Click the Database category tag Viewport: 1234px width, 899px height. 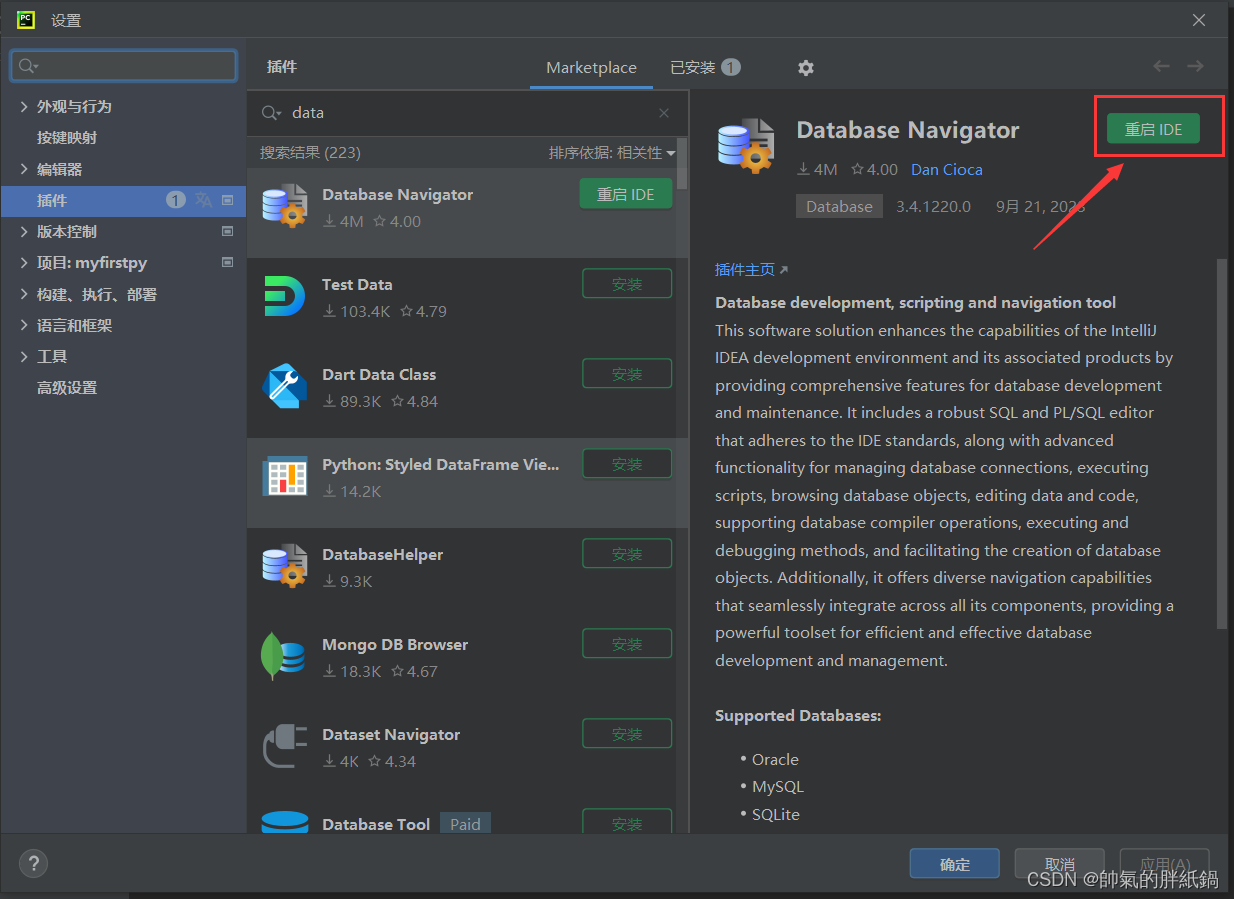(x=839, y=206)
